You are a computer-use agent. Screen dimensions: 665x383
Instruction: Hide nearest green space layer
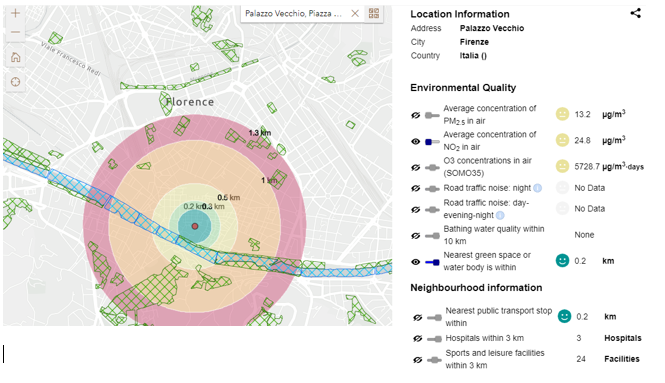(x=416, y=262)
